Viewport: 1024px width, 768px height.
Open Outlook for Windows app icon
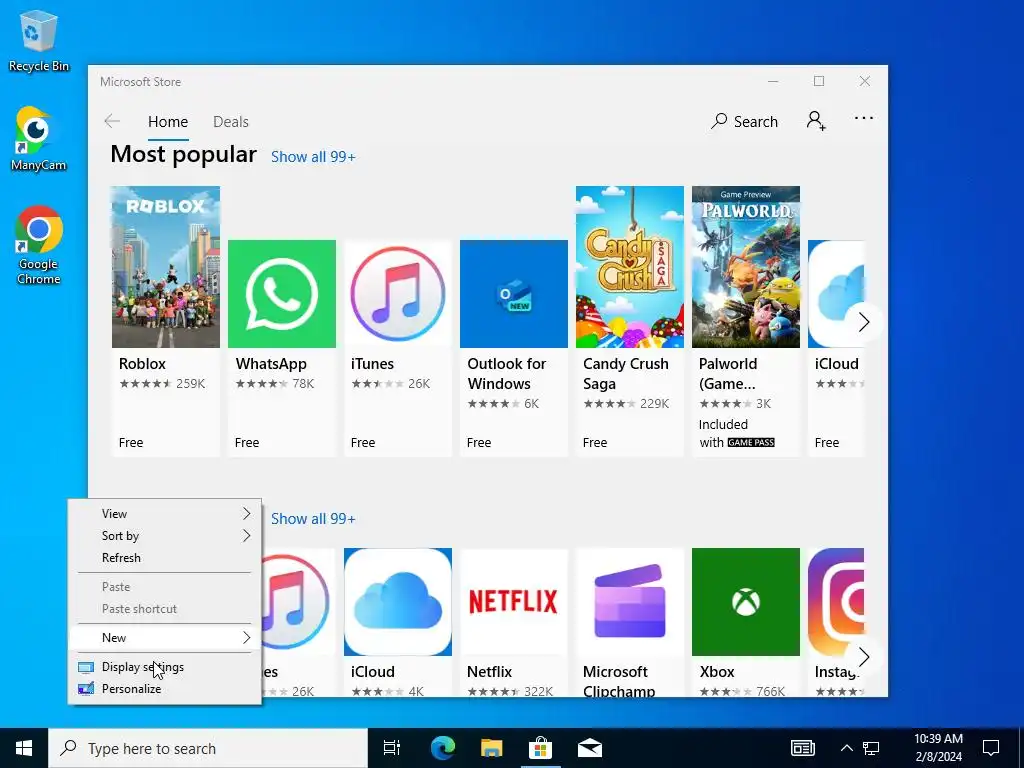click(x=514, y=293)
